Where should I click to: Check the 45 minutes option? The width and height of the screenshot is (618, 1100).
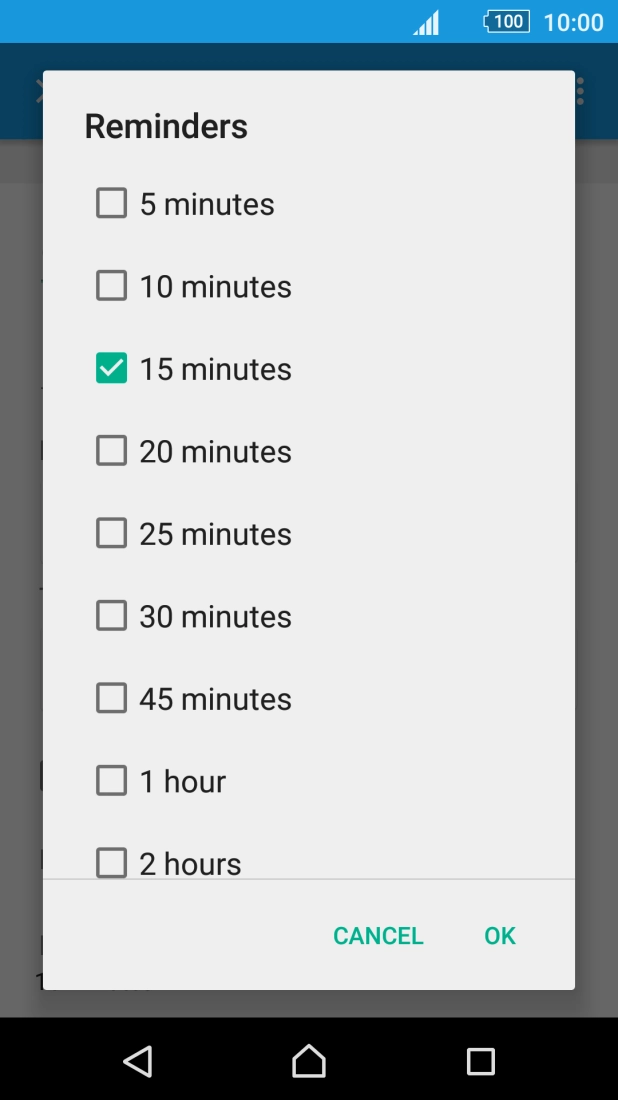pos(111,698)
